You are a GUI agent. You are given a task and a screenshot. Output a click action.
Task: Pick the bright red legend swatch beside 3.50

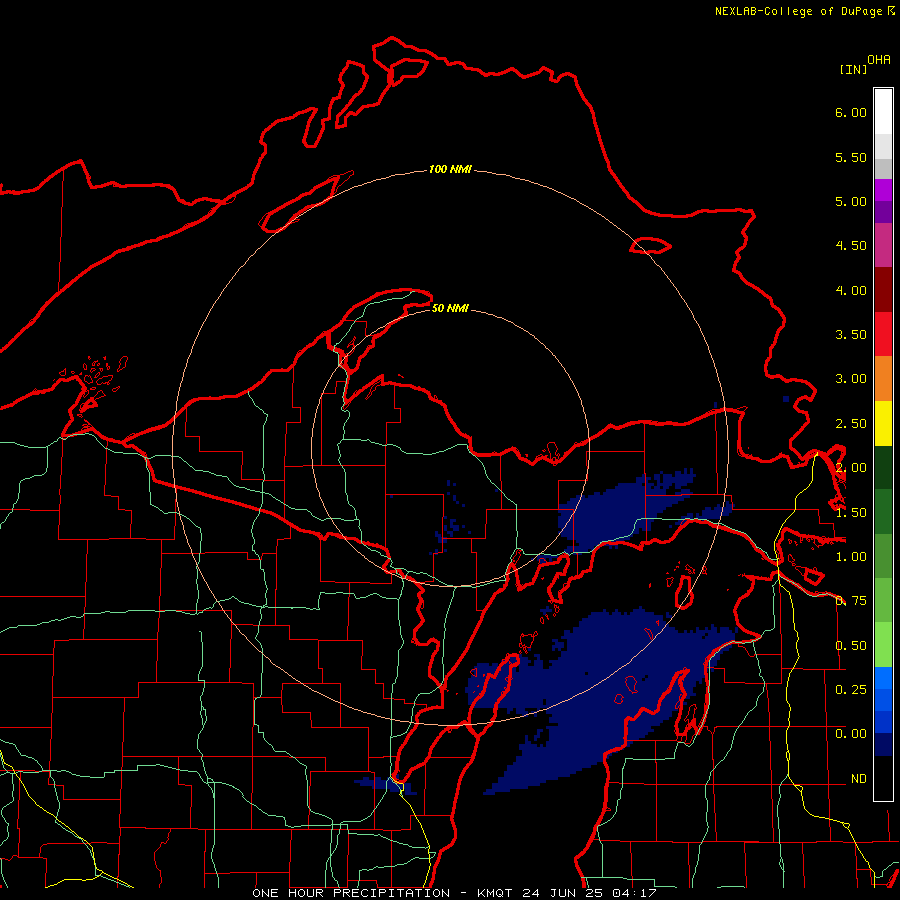coord(883,334)
